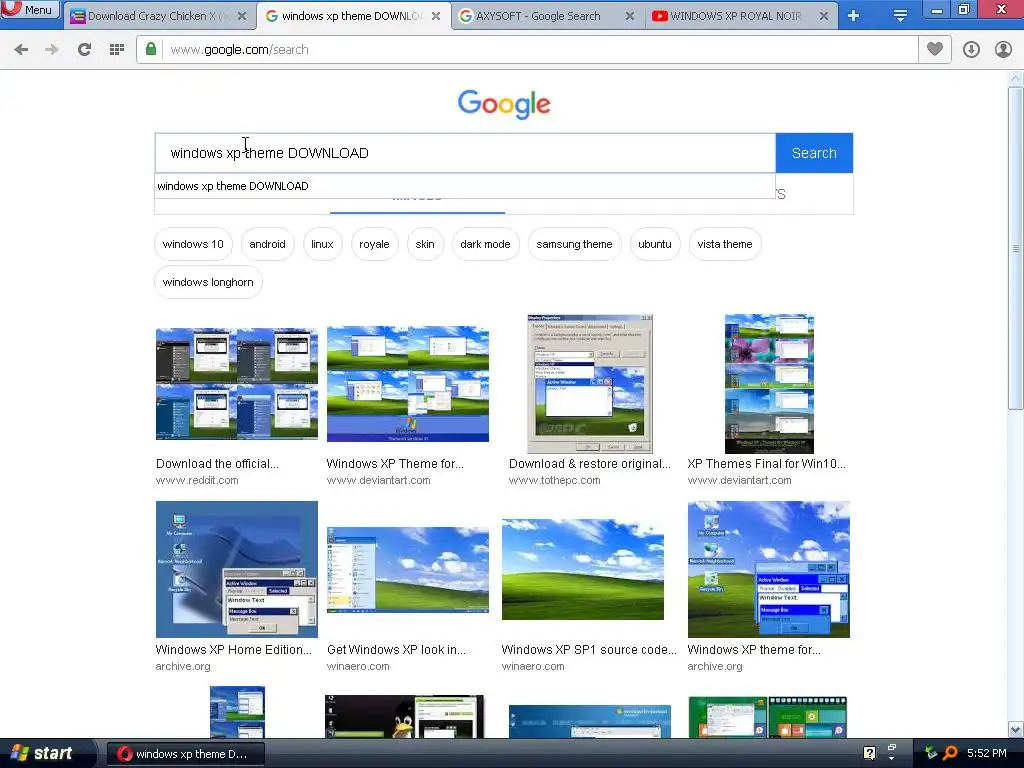
Task: Filter by dark mode chip
Action: [485, 244]
